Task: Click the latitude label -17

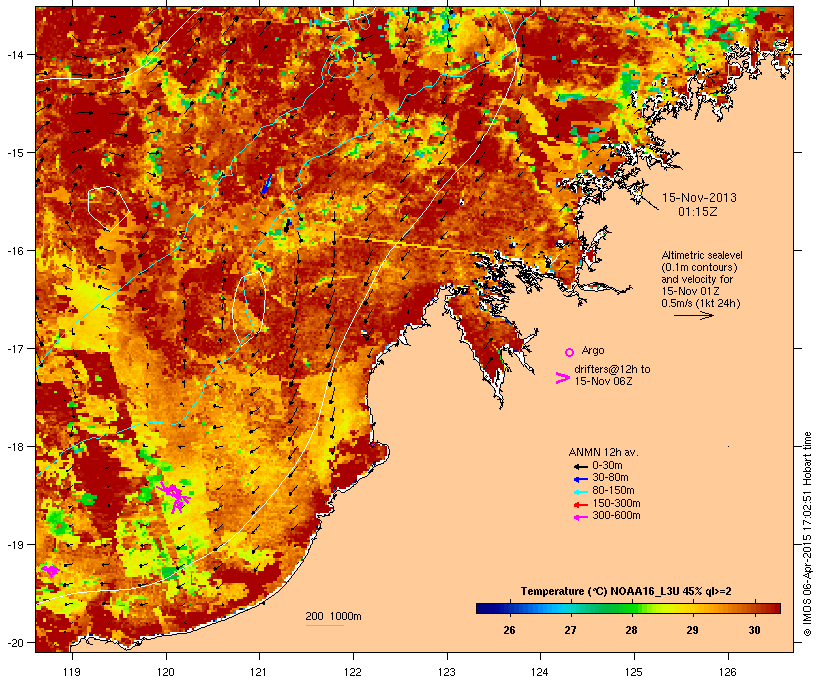Action: tap(15, 348)
